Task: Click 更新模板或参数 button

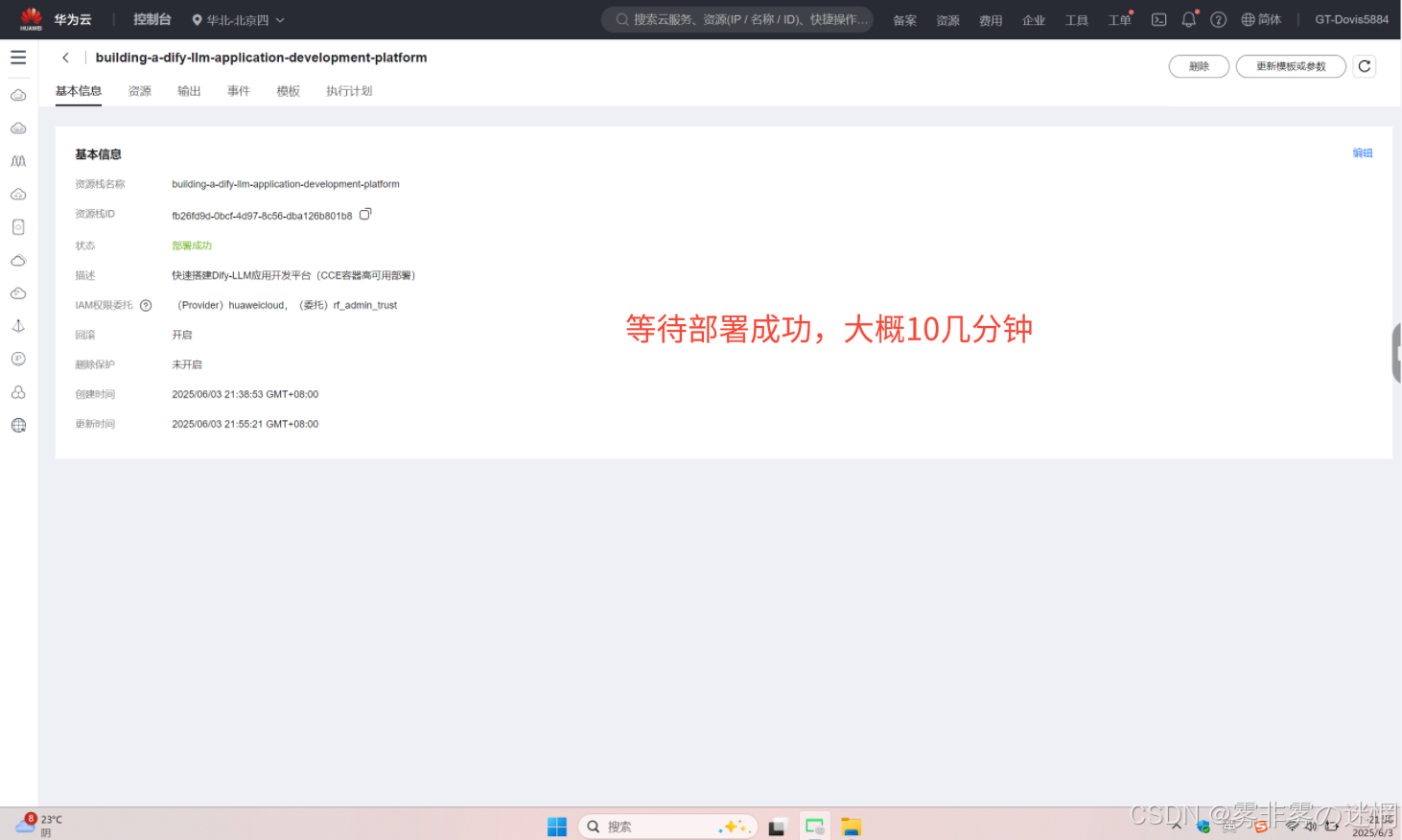Action: [x=1291, y=66]
